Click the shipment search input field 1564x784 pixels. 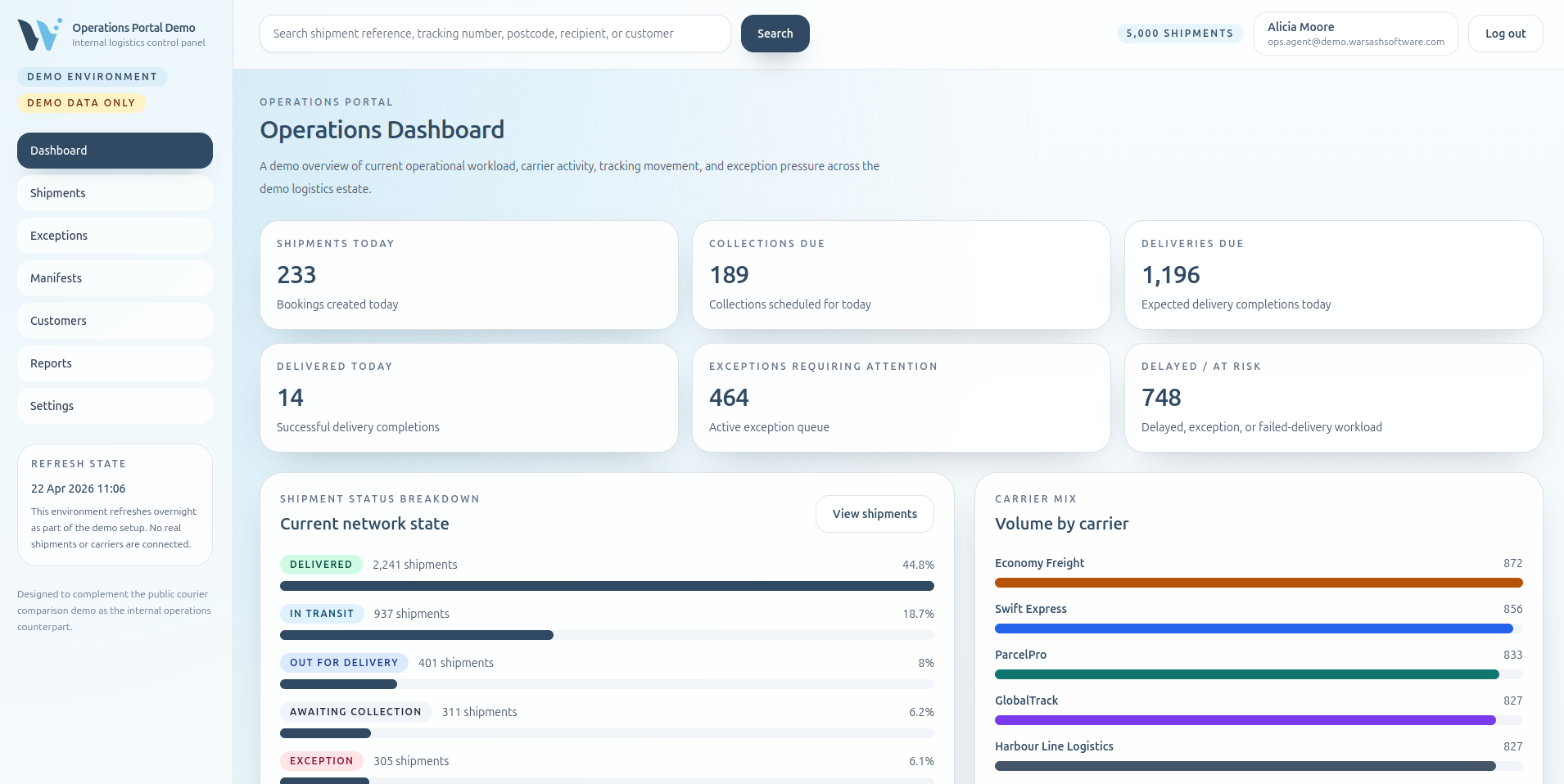[x=495, y=34]
